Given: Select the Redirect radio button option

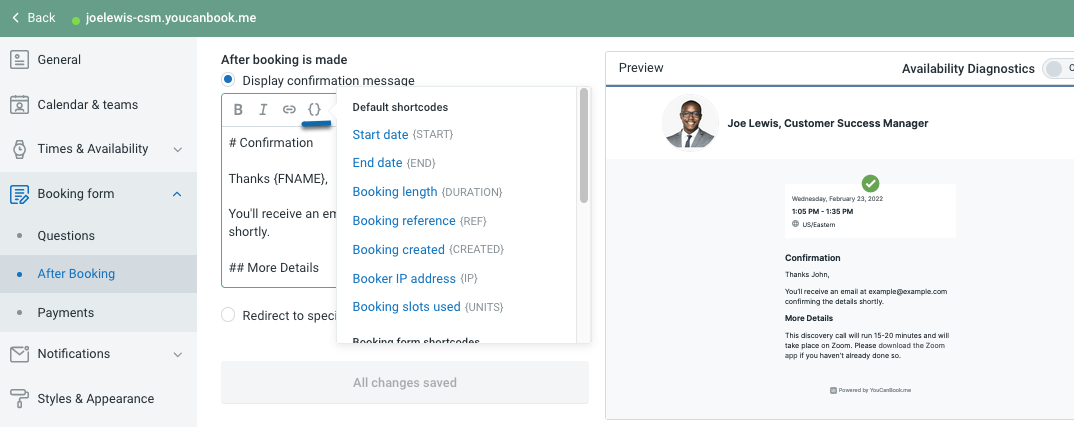Looking at the screenshot, I should tap(229, 315).
